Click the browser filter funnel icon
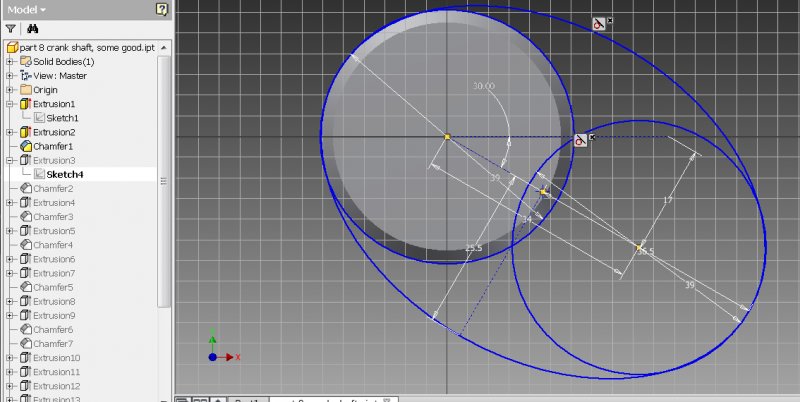Viewport: 800px width, 402px height. (x=10, y=29)
